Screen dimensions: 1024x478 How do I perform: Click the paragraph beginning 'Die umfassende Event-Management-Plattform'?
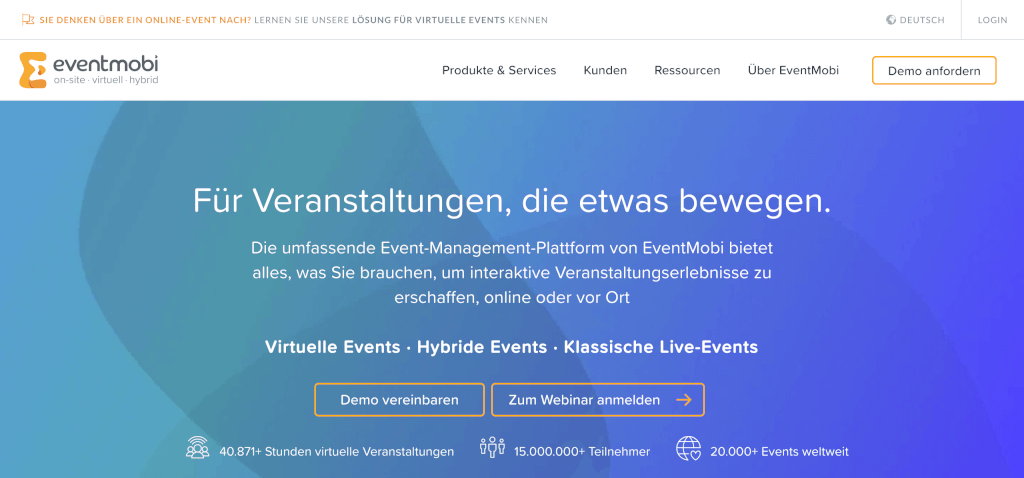click(x=512, y=273)
